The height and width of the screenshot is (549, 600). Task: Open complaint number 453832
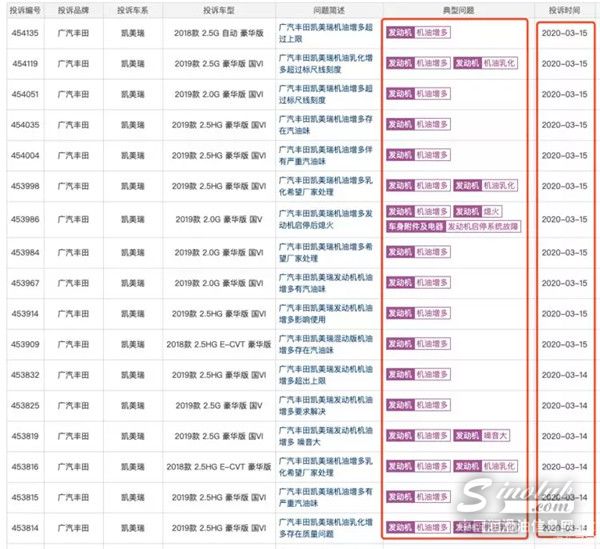(25, 374)
